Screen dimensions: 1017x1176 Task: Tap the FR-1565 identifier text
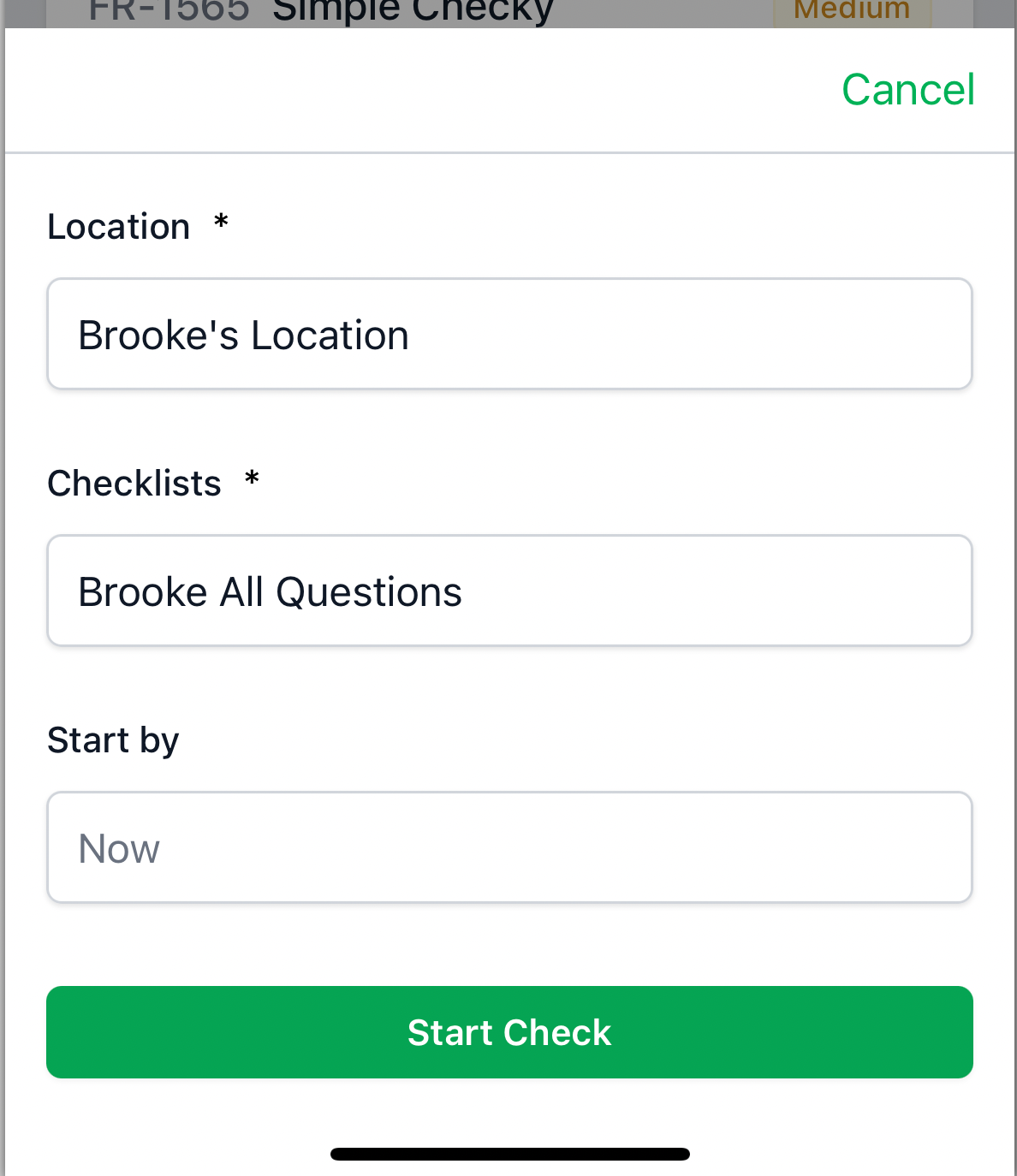[169, 12]
